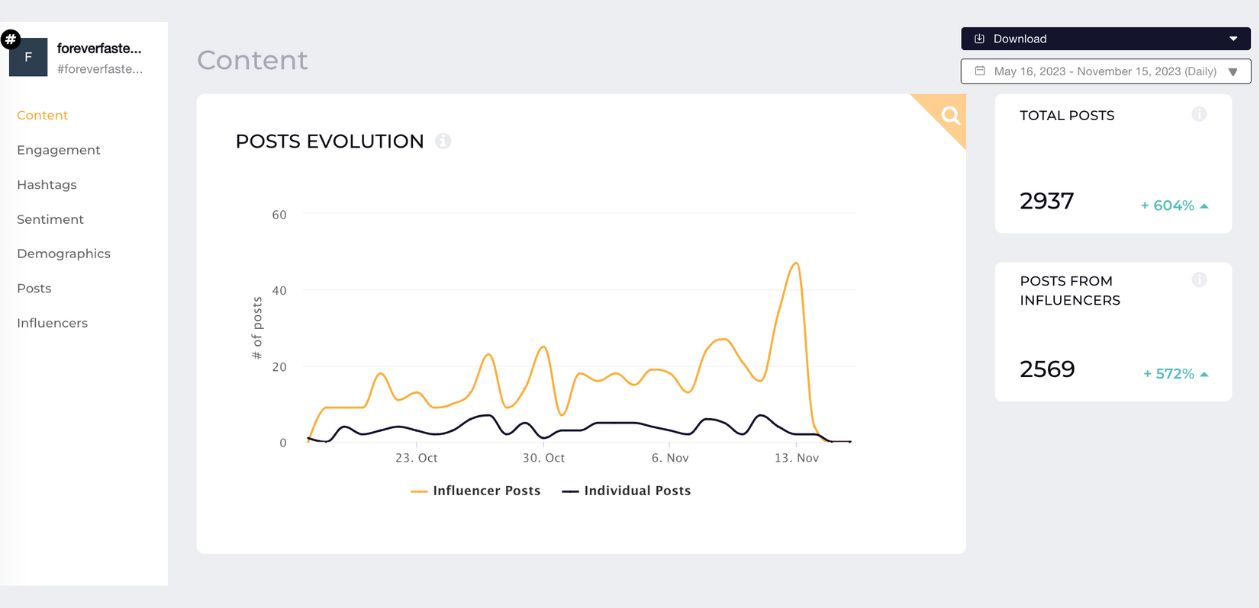The image size is (1259, 608).
Task: Expand the Download dropdown arrow
Action: (x=1234, y=39)
